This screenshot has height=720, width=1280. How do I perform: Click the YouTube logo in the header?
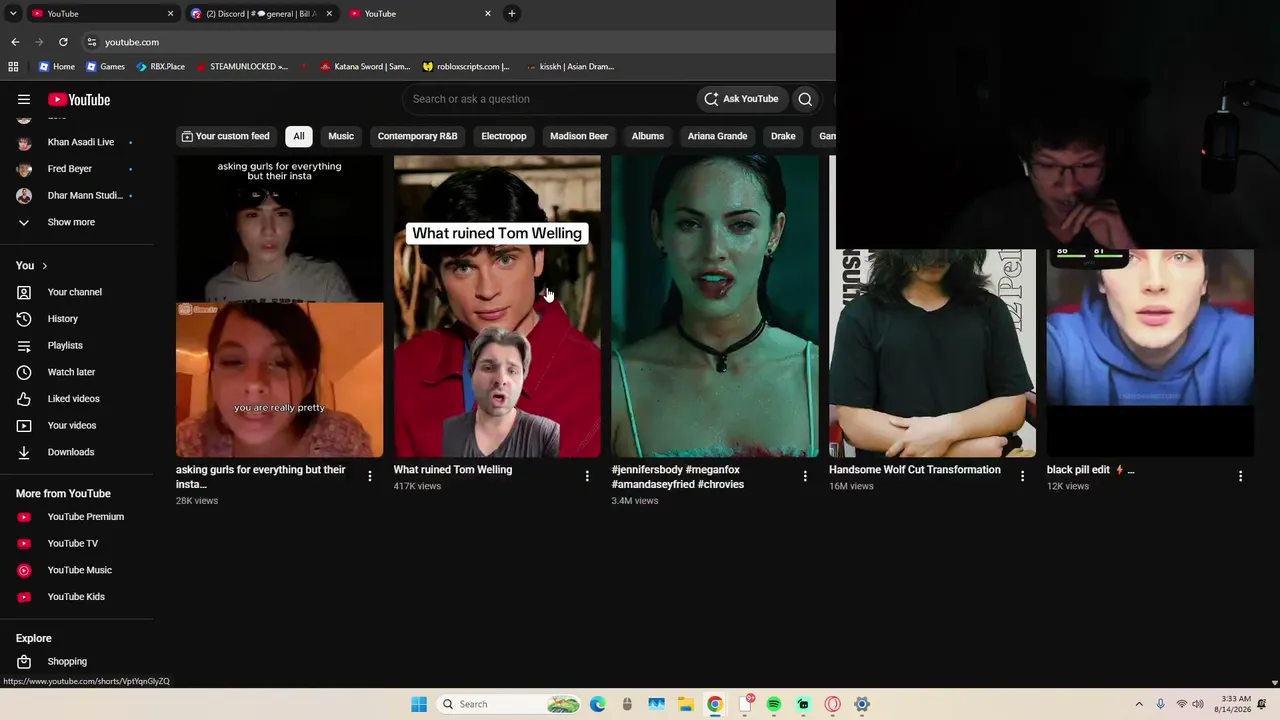tap(79, 99)
